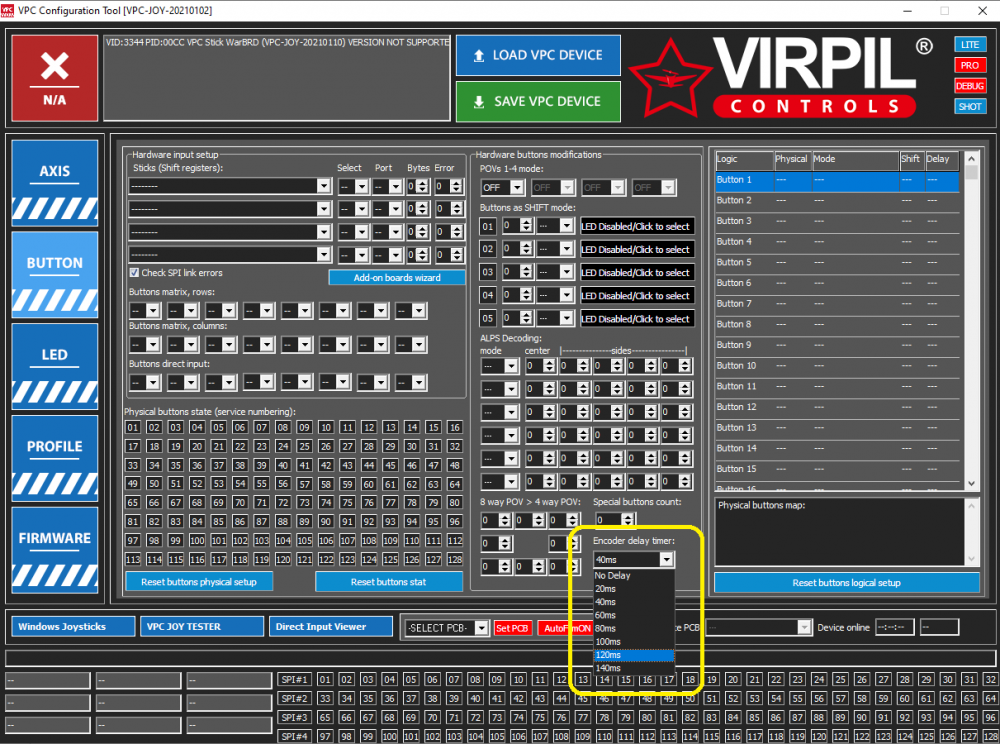Click the SHOT button

[970, 106]
